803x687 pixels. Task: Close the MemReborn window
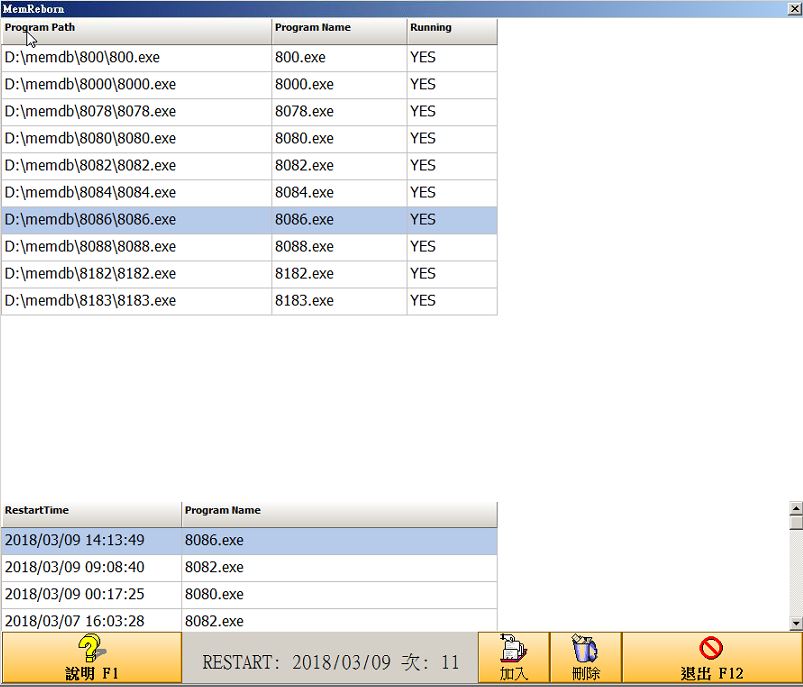(x=794, y=9)
